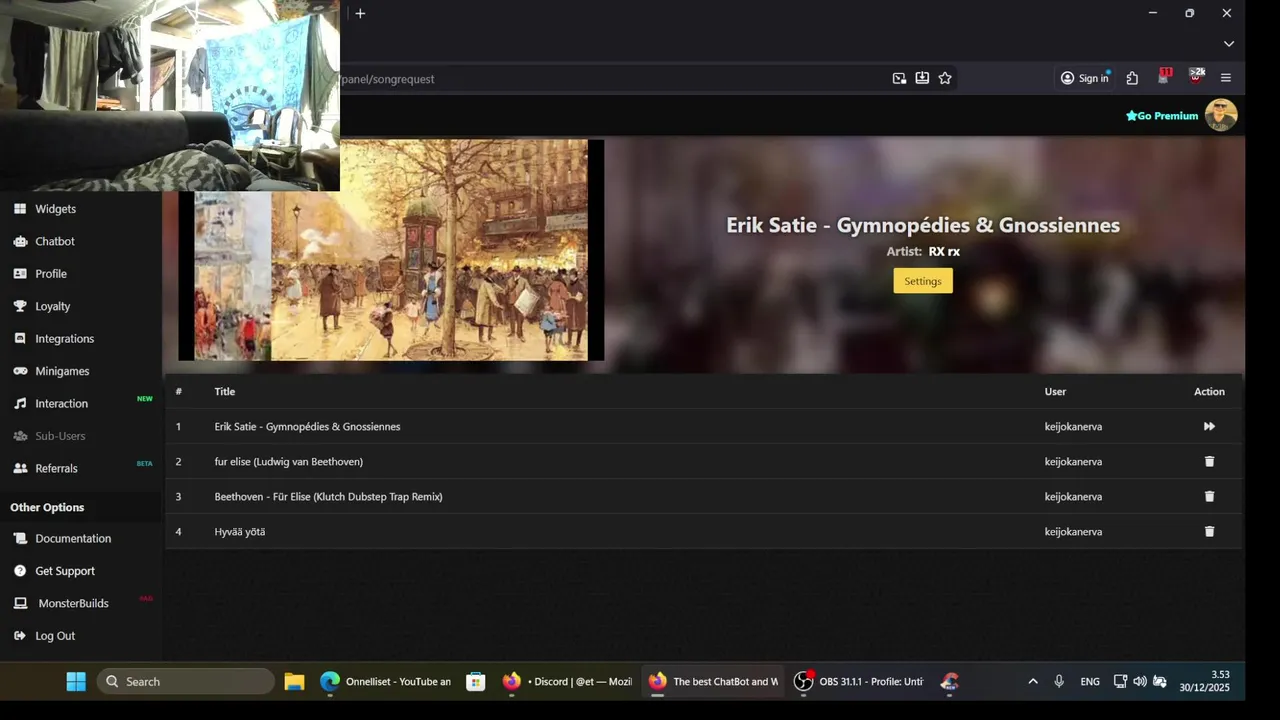This screenshot has width=1280, height=720.
Task: Switch to the Edge Onnelliset YouTube window
Action: [386, 681]
